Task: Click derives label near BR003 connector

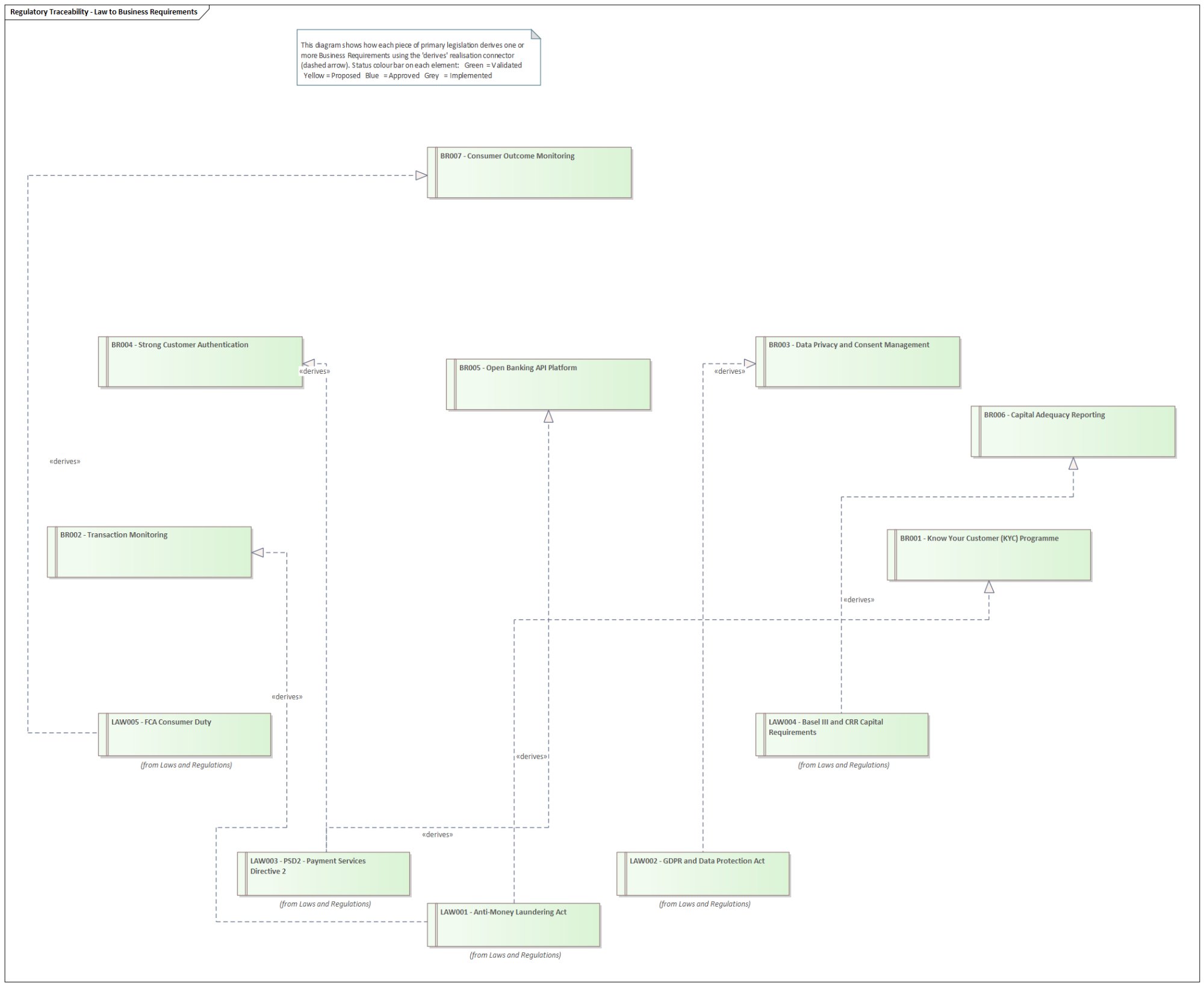Action: coord(730,371)
